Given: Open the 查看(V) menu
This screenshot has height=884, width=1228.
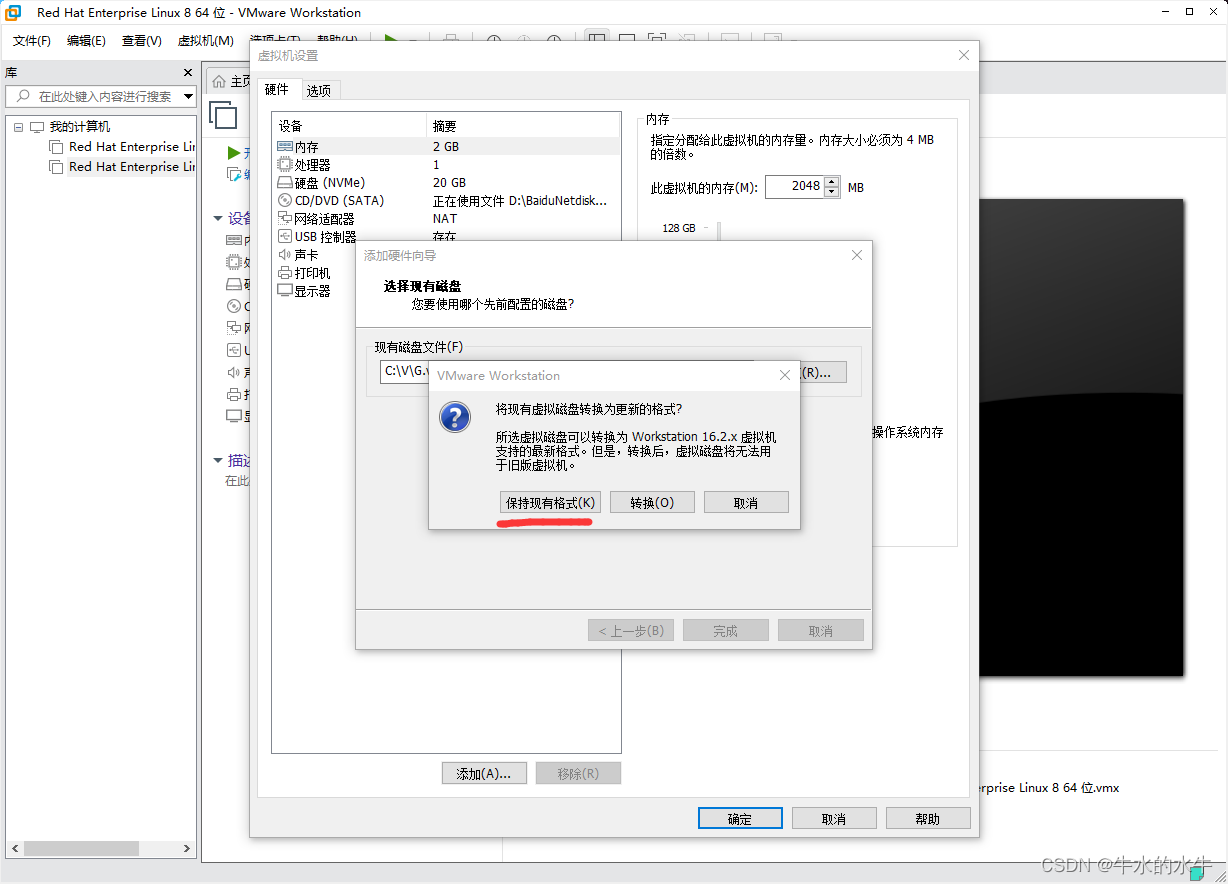Looking at the screenshot, I should pos(142,40).
